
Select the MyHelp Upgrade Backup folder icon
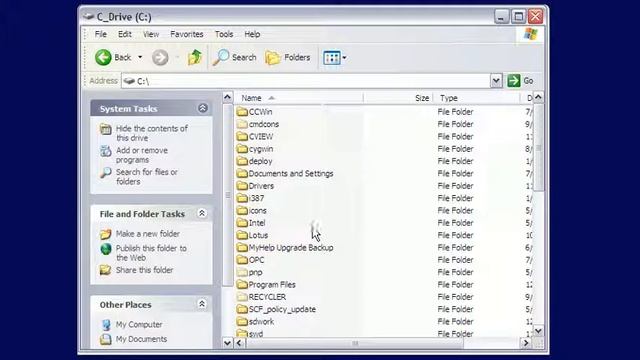pyautogui.click(x=242, y=247)
